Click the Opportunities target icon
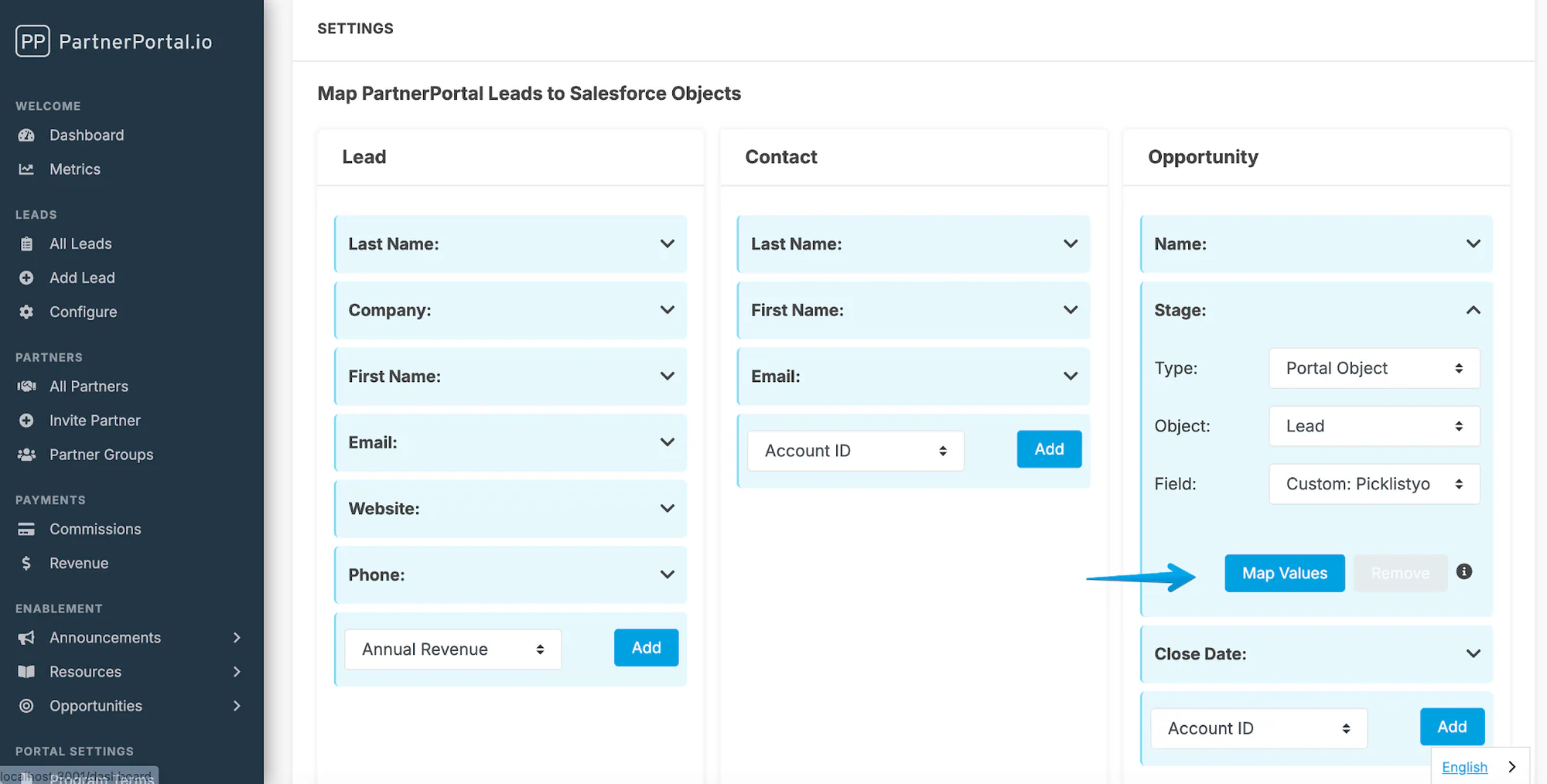 pos(26,706)
